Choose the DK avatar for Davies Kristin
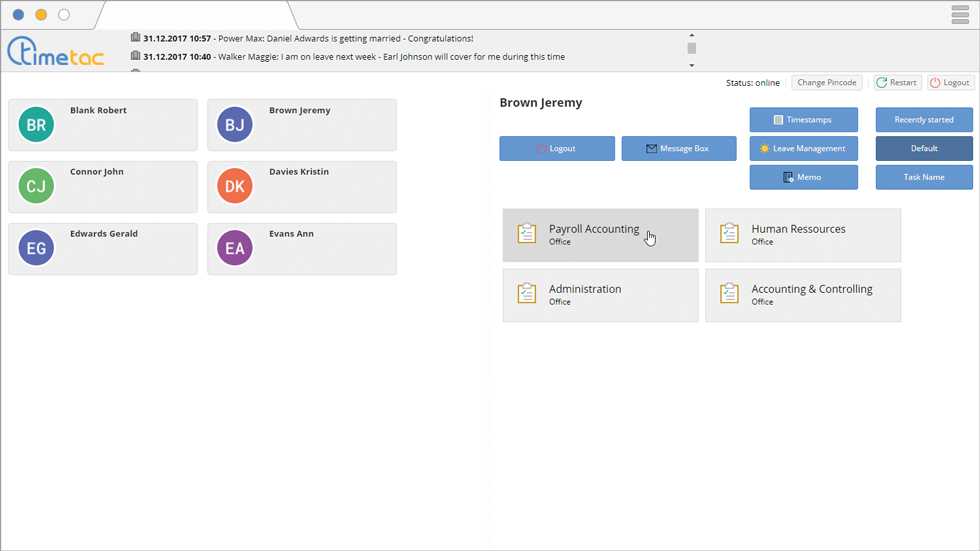Image resolution: width=980 pixels, height=551 pixels. [x=235, y=186]
